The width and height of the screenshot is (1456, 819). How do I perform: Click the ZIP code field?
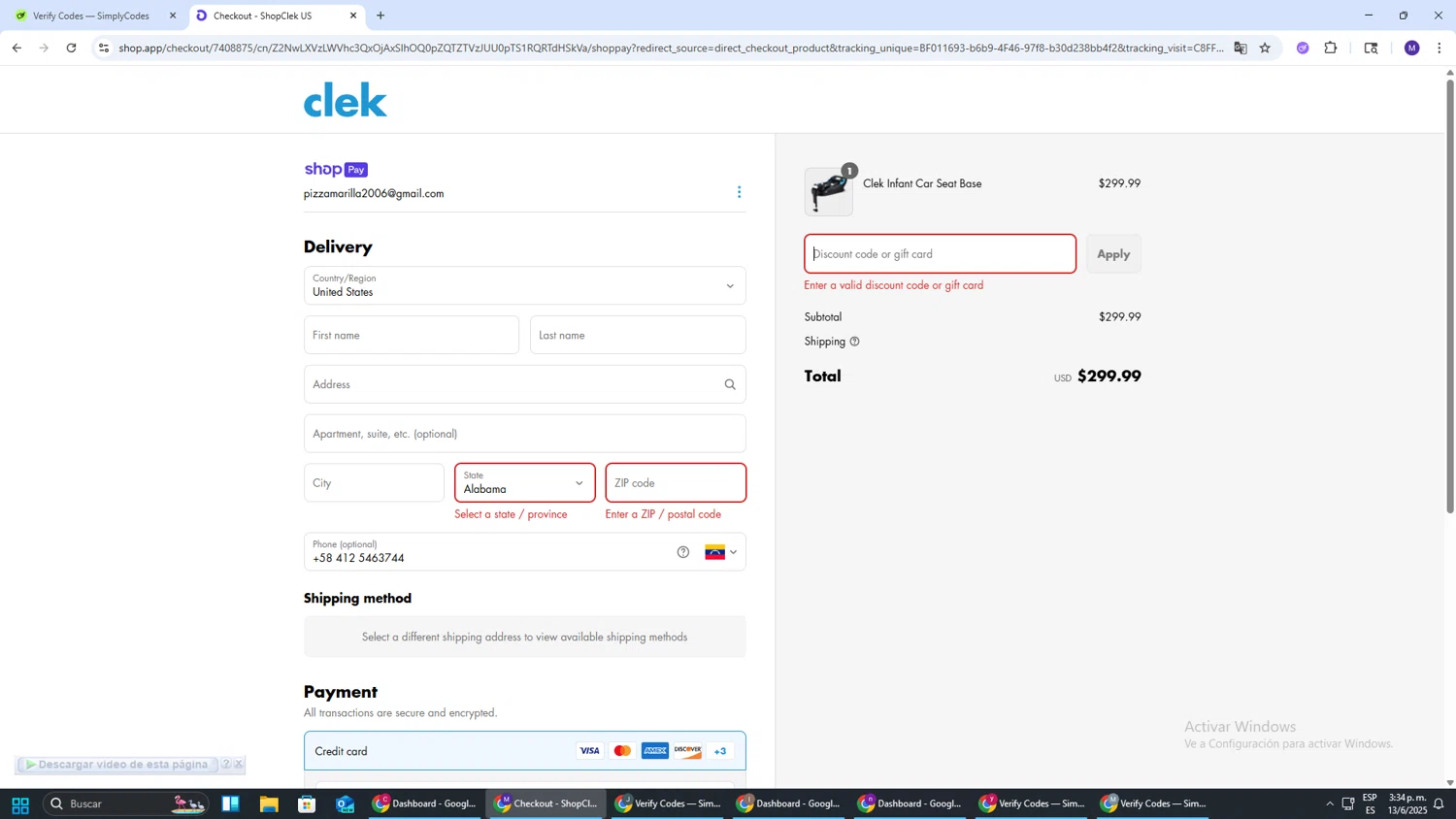(676, 482)
